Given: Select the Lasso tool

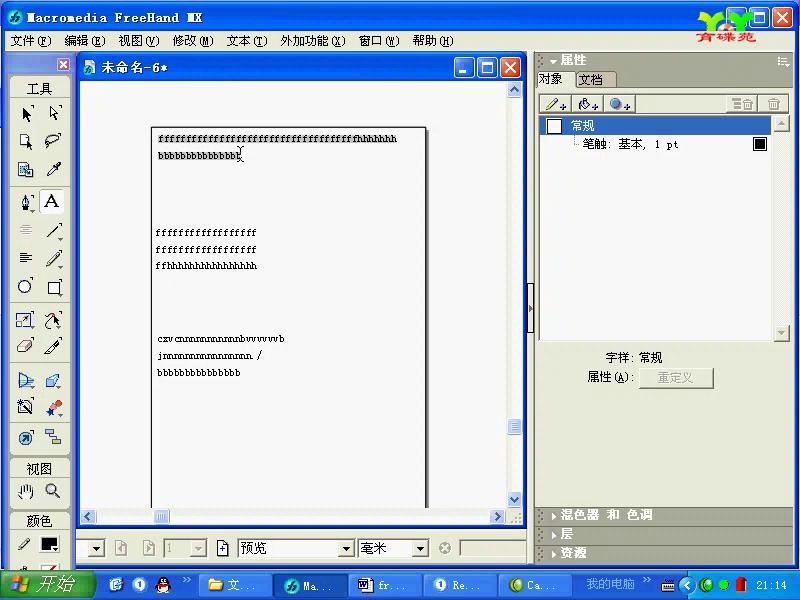Looking at the screenshot, I should click(54, 141).
